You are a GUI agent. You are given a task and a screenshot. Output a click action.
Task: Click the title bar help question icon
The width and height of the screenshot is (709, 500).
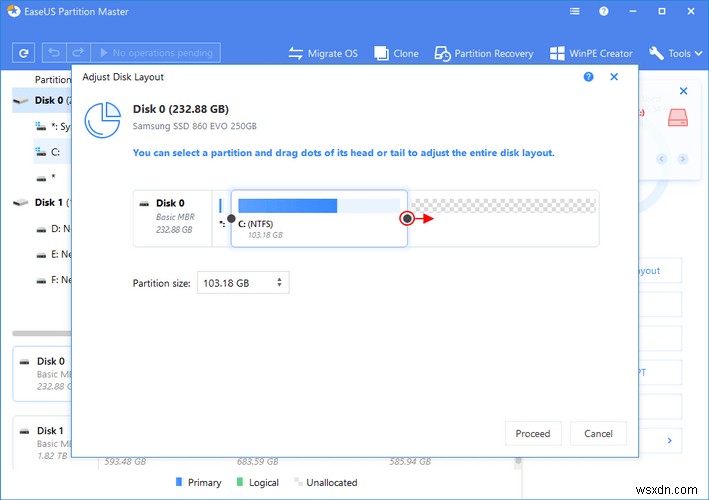click(x=604, y=11)
